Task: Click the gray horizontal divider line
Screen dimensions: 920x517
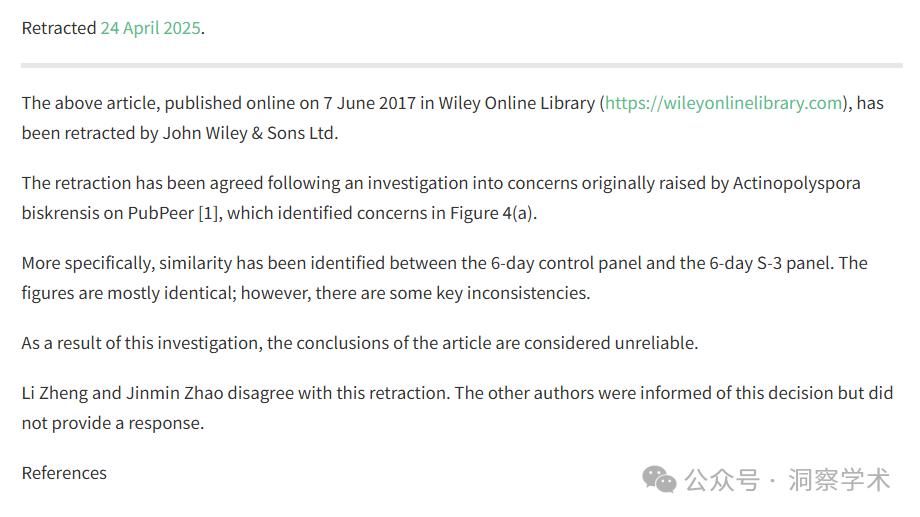Action: 462,66
